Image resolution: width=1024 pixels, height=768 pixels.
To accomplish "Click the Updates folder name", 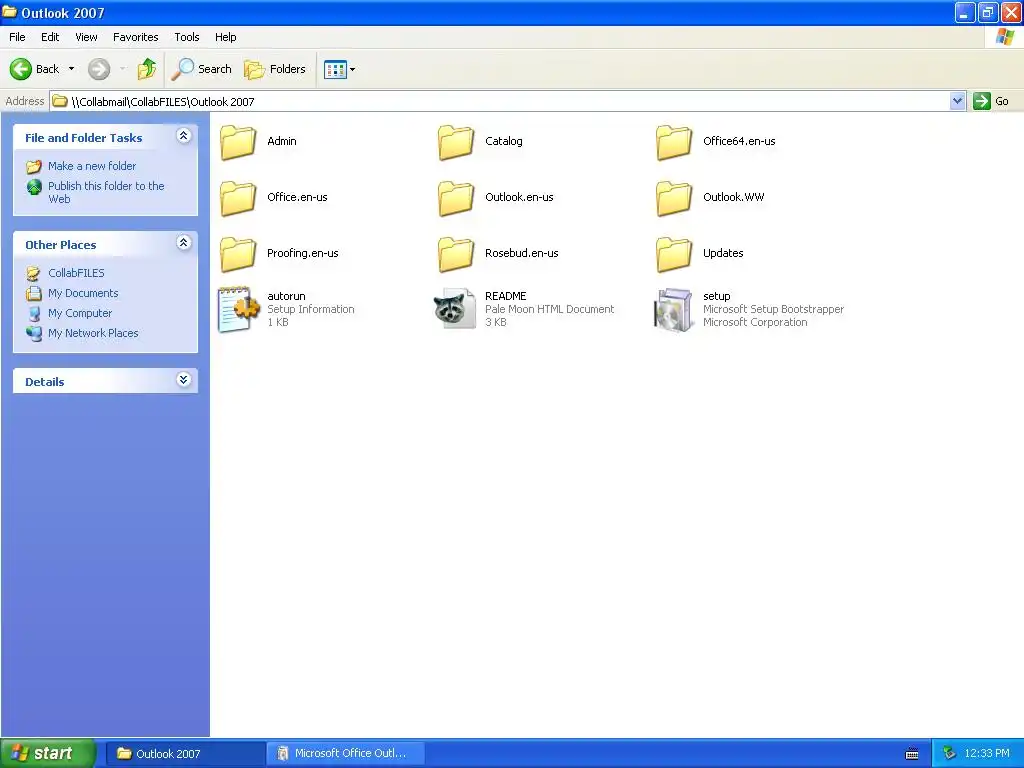I will pyautogui.click(x=723, y=253).
